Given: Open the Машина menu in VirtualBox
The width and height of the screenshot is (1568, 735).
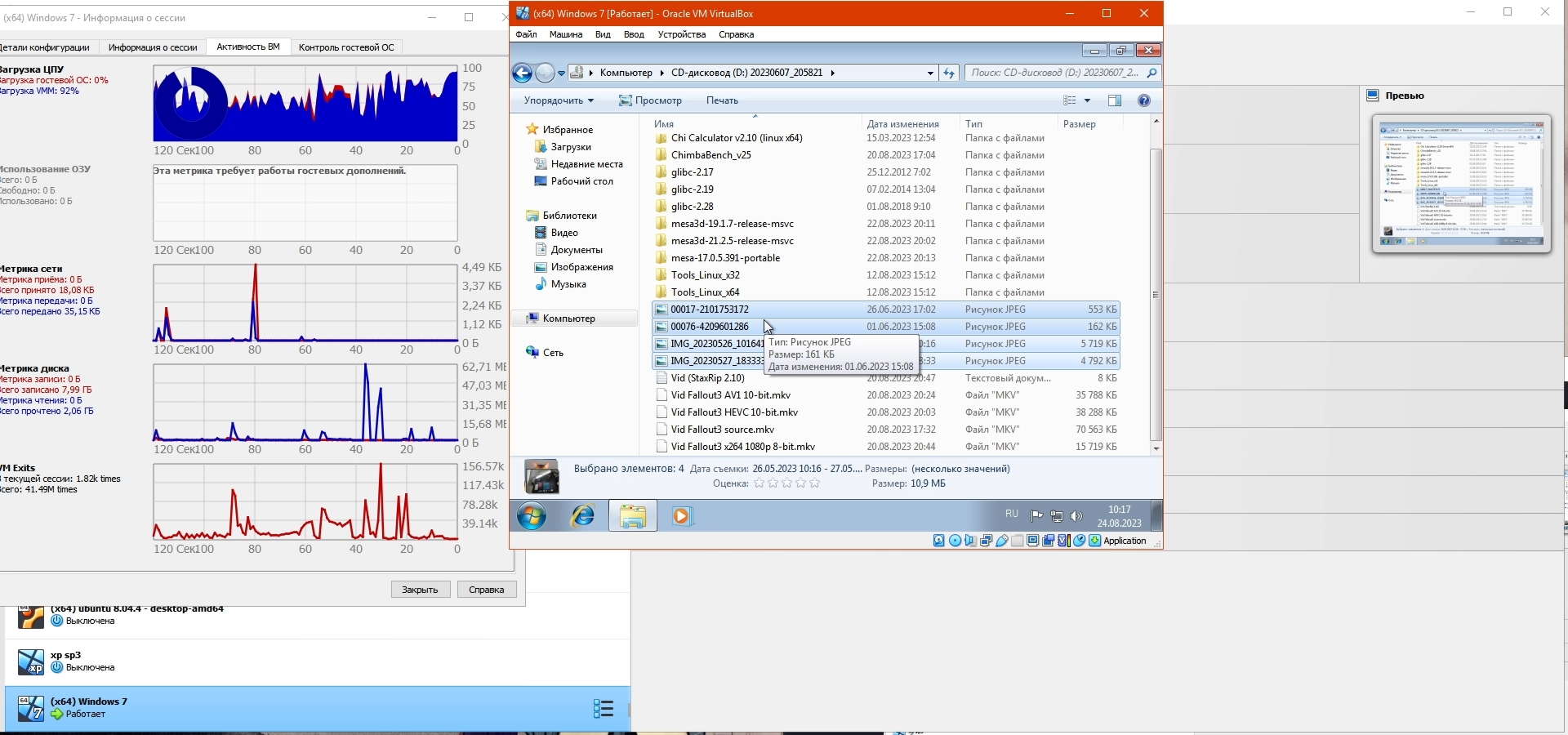Looking at the screenshot, I should pyautogui.click(x=565, y=34).
